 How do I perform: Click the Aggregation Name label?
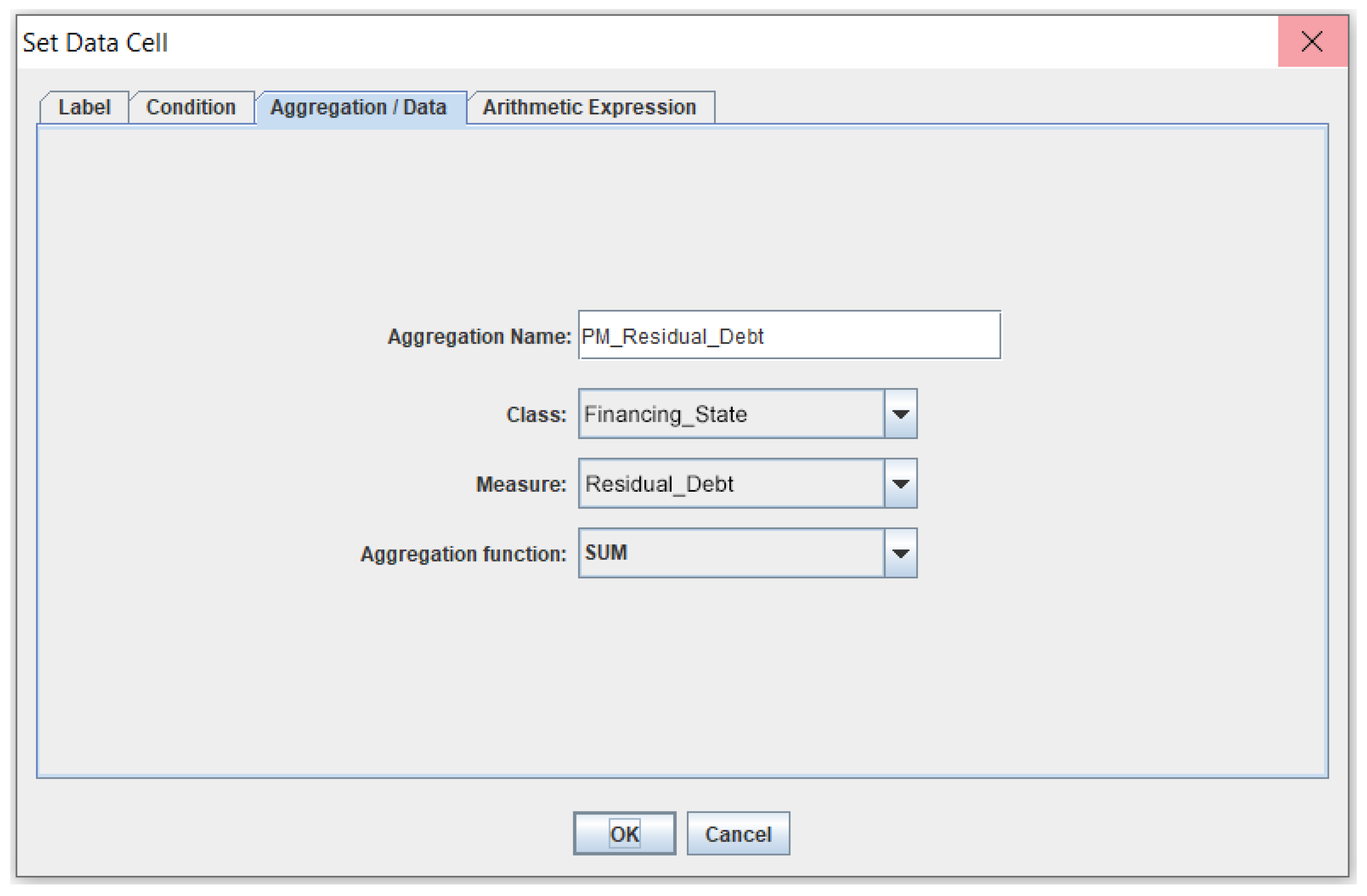pos(480,336)
